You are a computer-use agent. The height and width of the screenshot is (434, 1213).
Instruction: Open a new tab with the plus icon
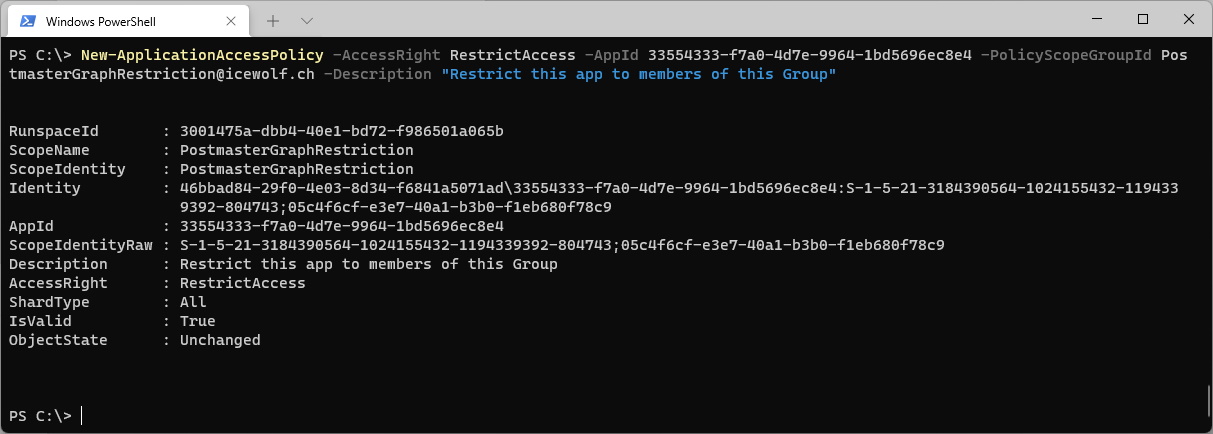point(273,20)
